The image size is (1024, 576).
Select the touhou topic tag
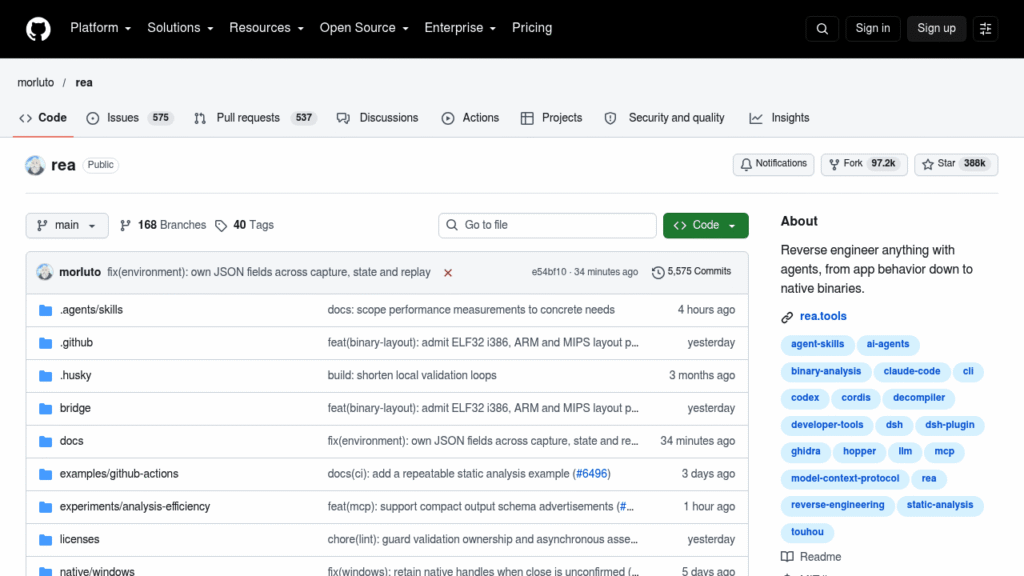coord(807,532)
